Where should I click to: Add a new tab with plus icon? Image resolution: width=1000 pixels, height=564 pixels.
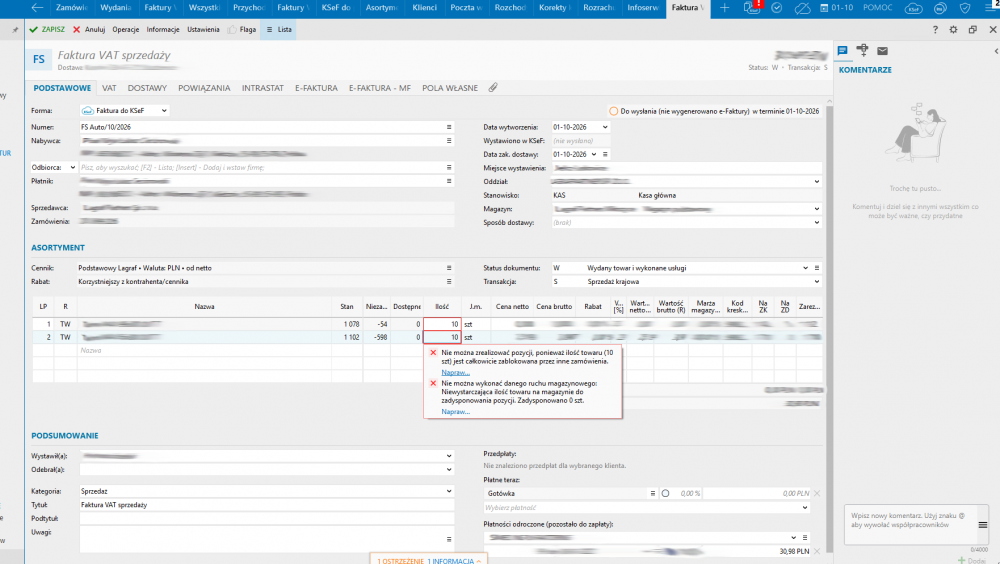(x=724, y=8)
